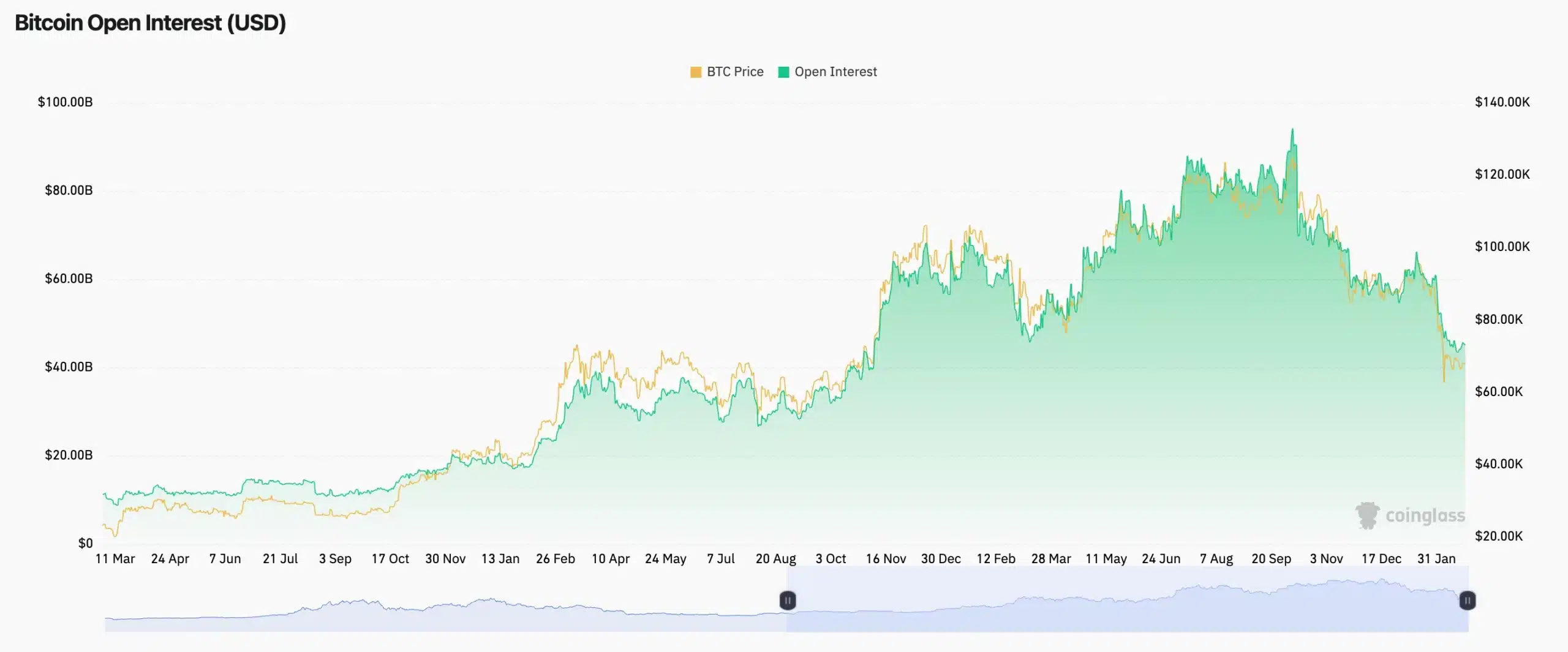Toggle the BTC Price series label
The image size is (1568, 652).
[x=735, y=72]
